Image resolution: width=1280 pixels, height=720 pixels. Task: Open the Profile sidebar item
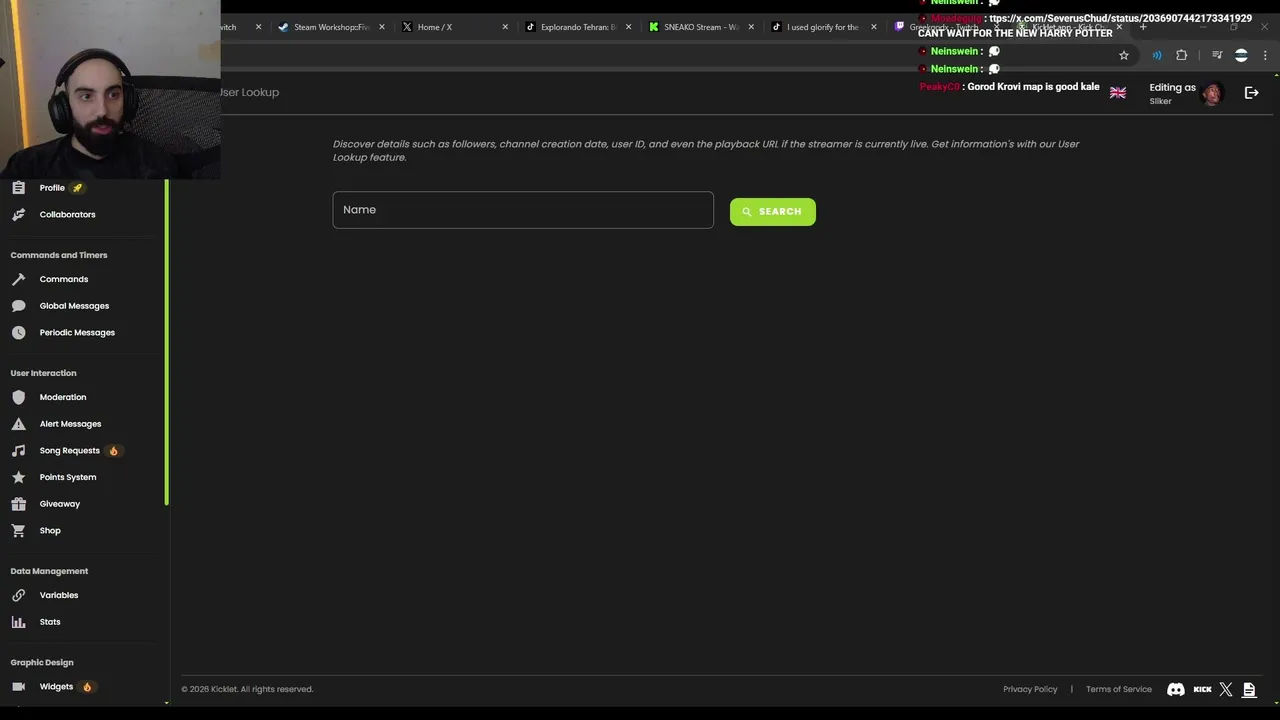[x=52, y=188]
